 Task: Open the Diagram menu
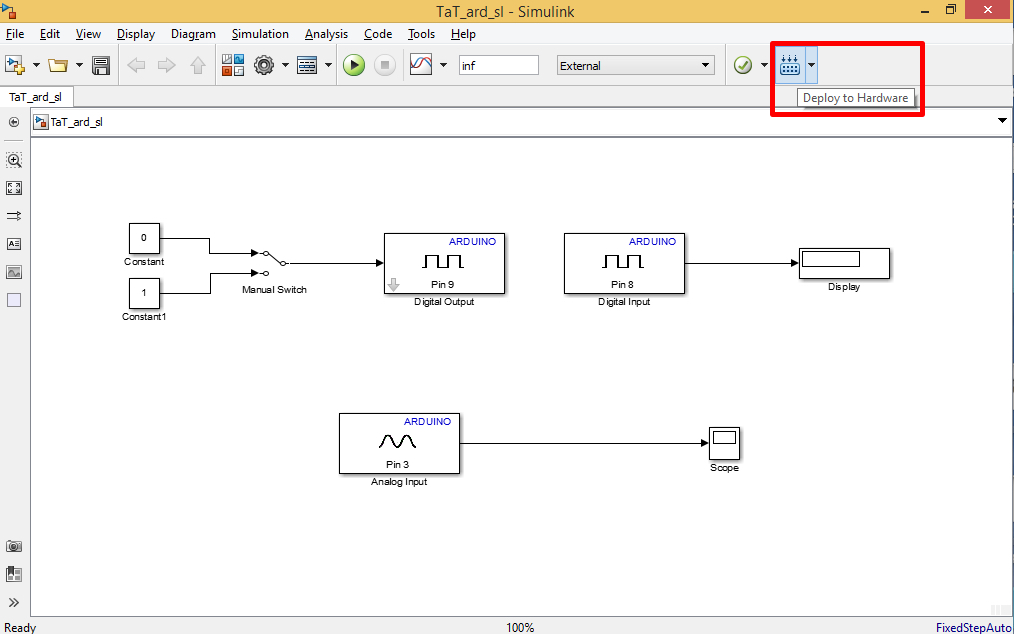coord(193,34)
